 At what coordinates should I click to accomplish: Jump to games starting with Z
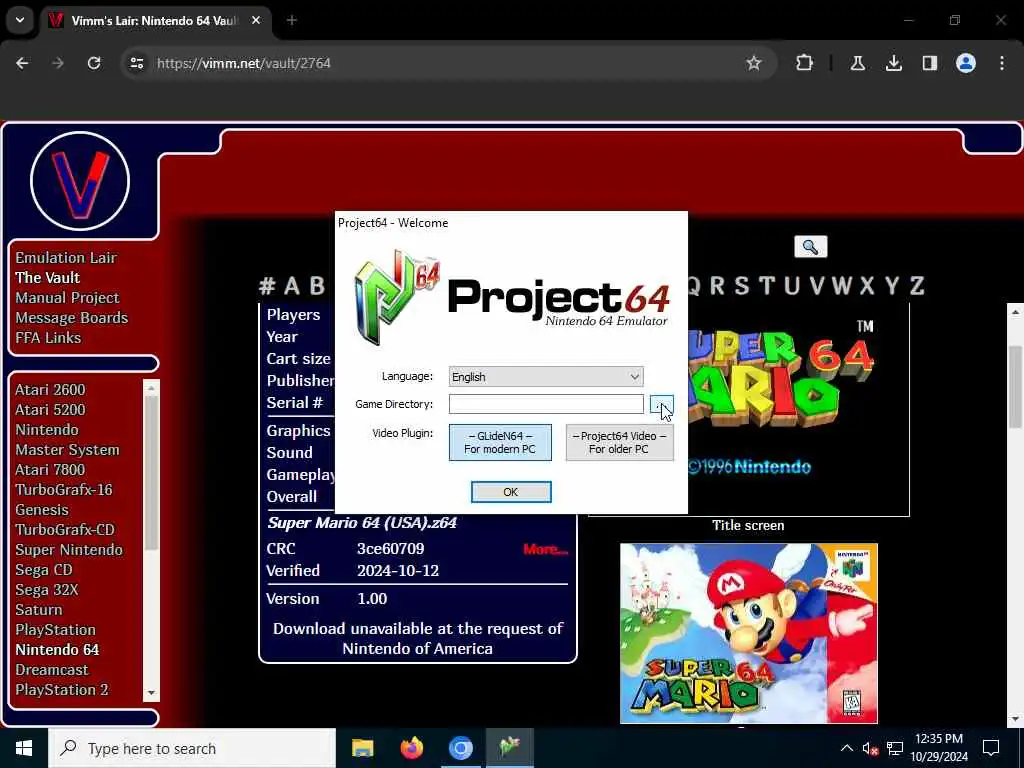pos(917,285)
